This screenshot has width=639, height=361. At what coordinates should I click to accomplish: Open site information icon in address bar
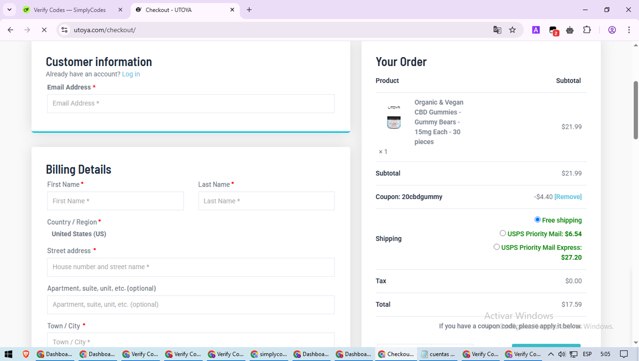coord(64,30)
